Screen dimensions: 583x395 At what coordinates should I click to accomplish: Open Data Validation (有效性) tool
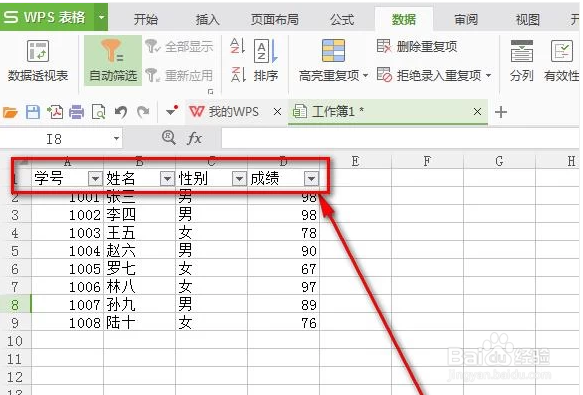pyautogui.click(x=561, y=61)
